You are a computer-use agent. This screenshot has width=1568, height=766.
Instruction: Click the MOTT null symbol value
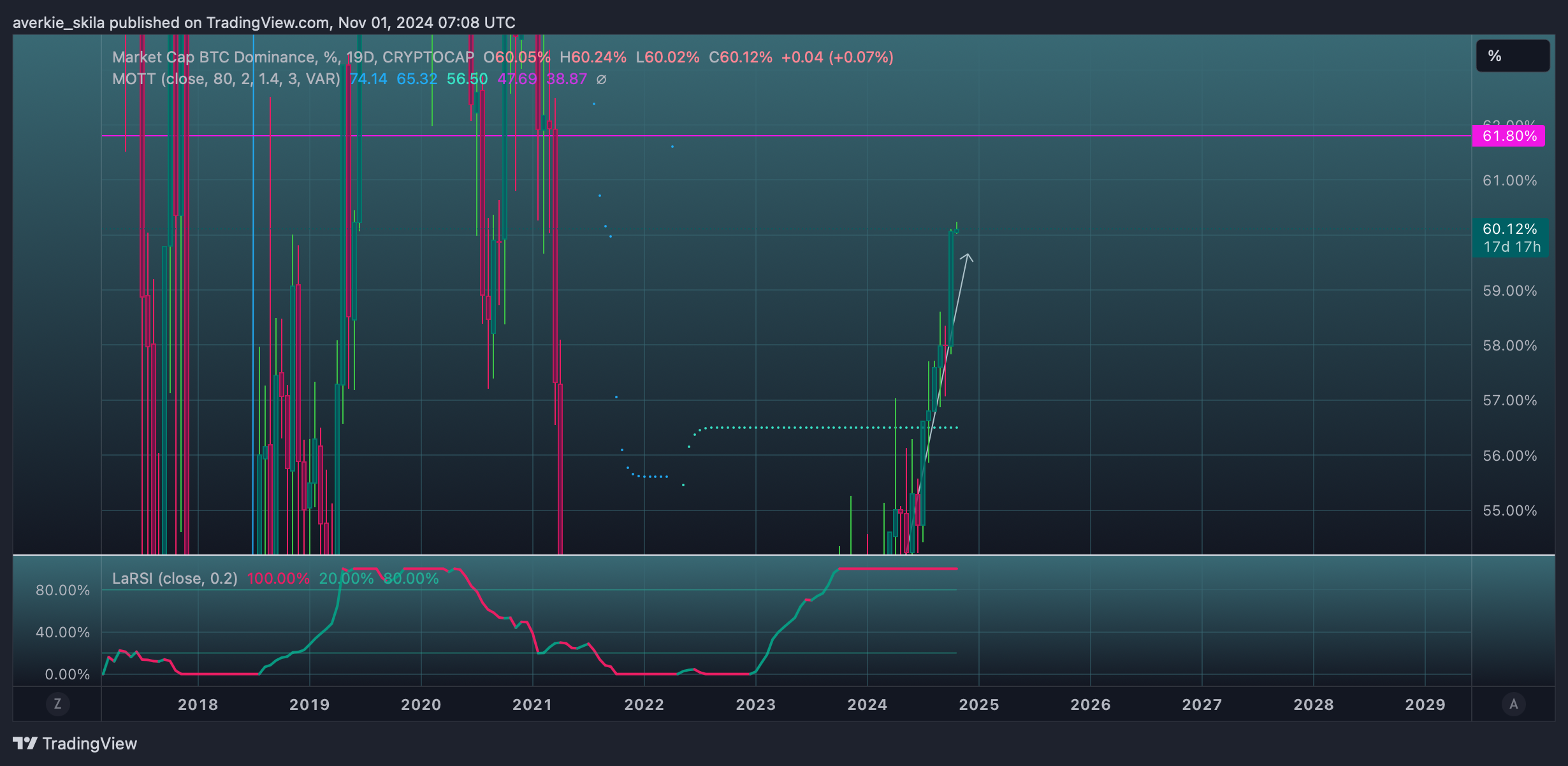click(x=601, y=80)
